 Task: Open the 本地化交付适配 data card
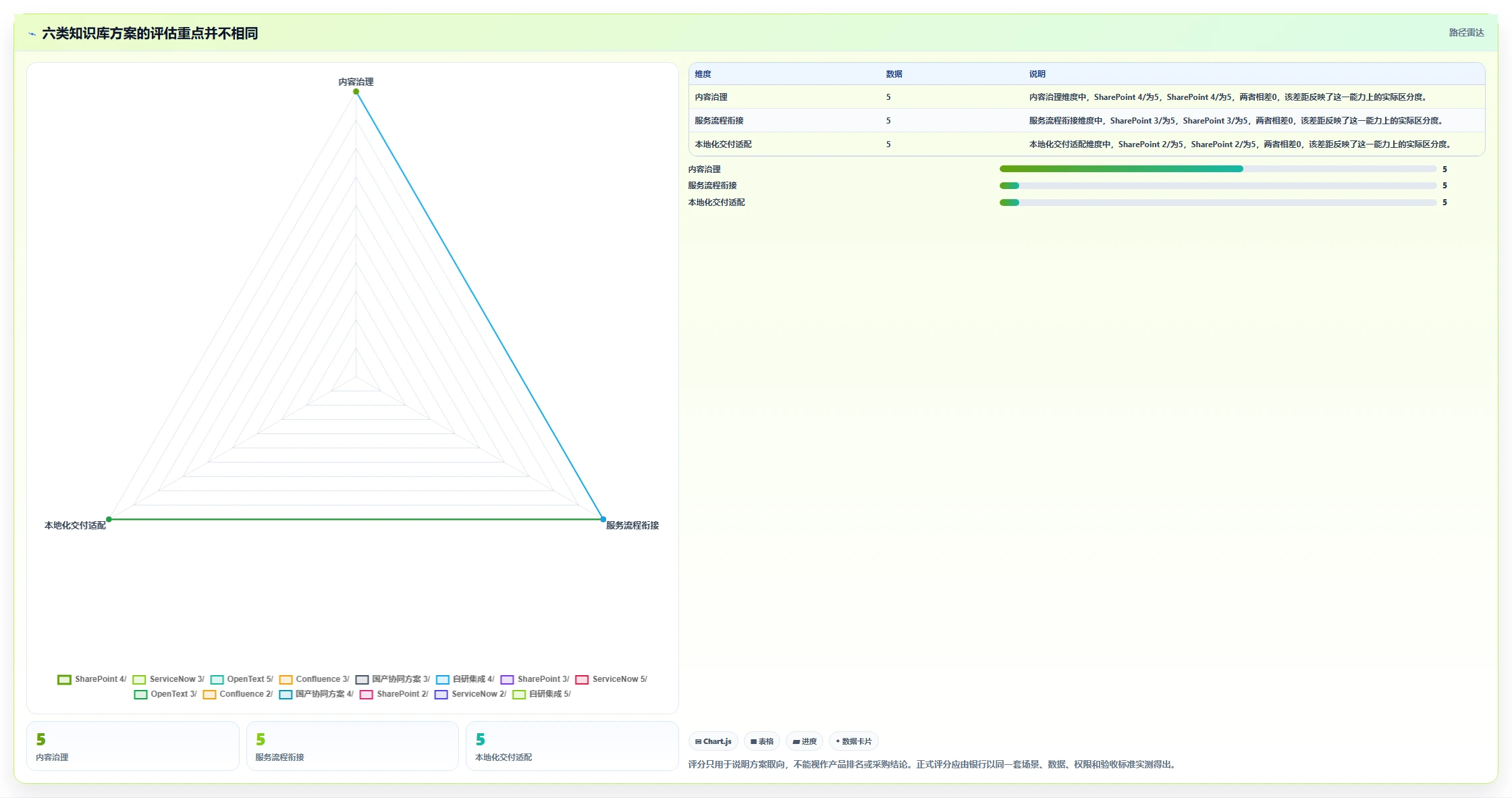tap(572, 746)
